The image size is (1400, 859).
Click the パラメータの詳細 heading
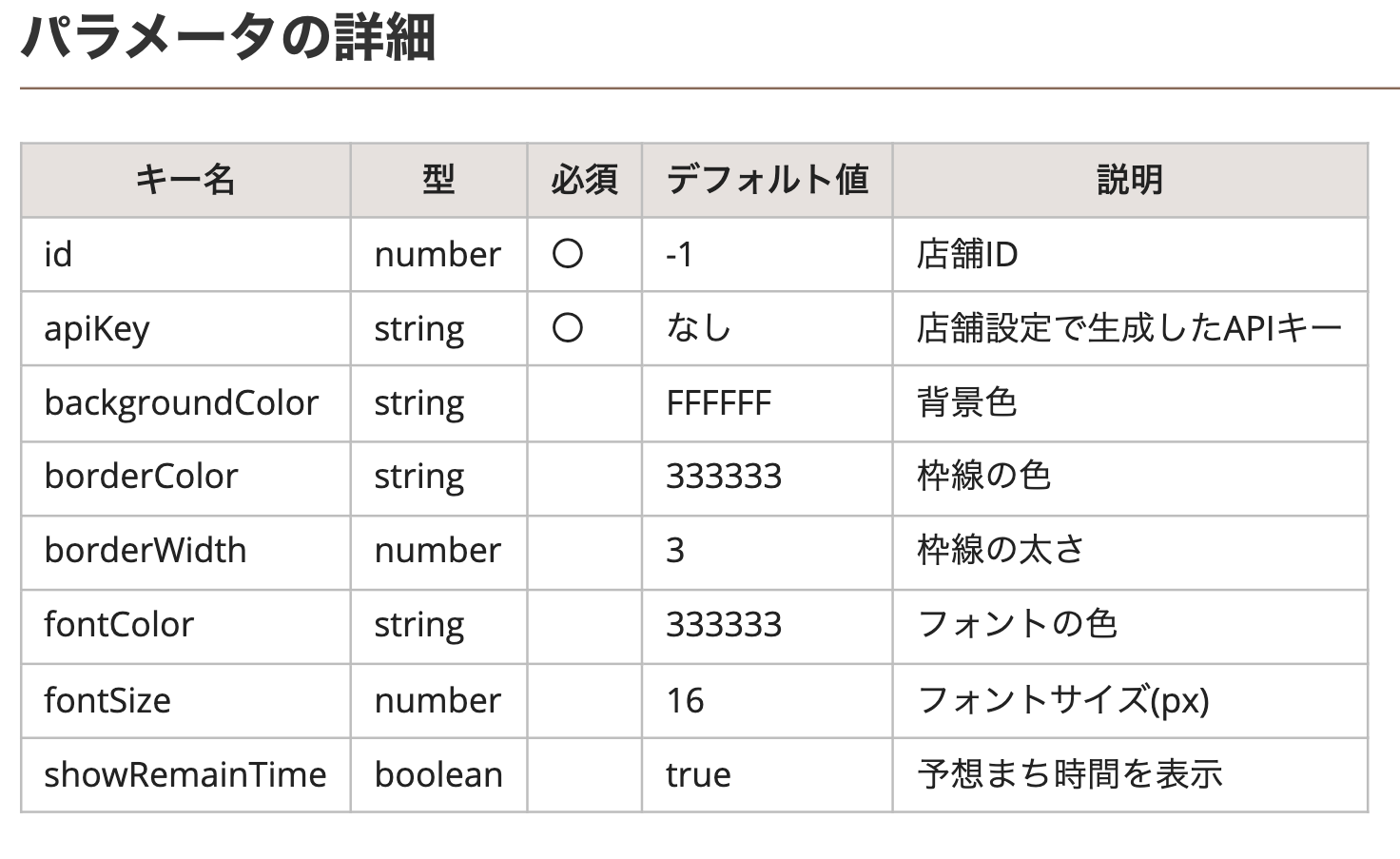click(228, 39)
